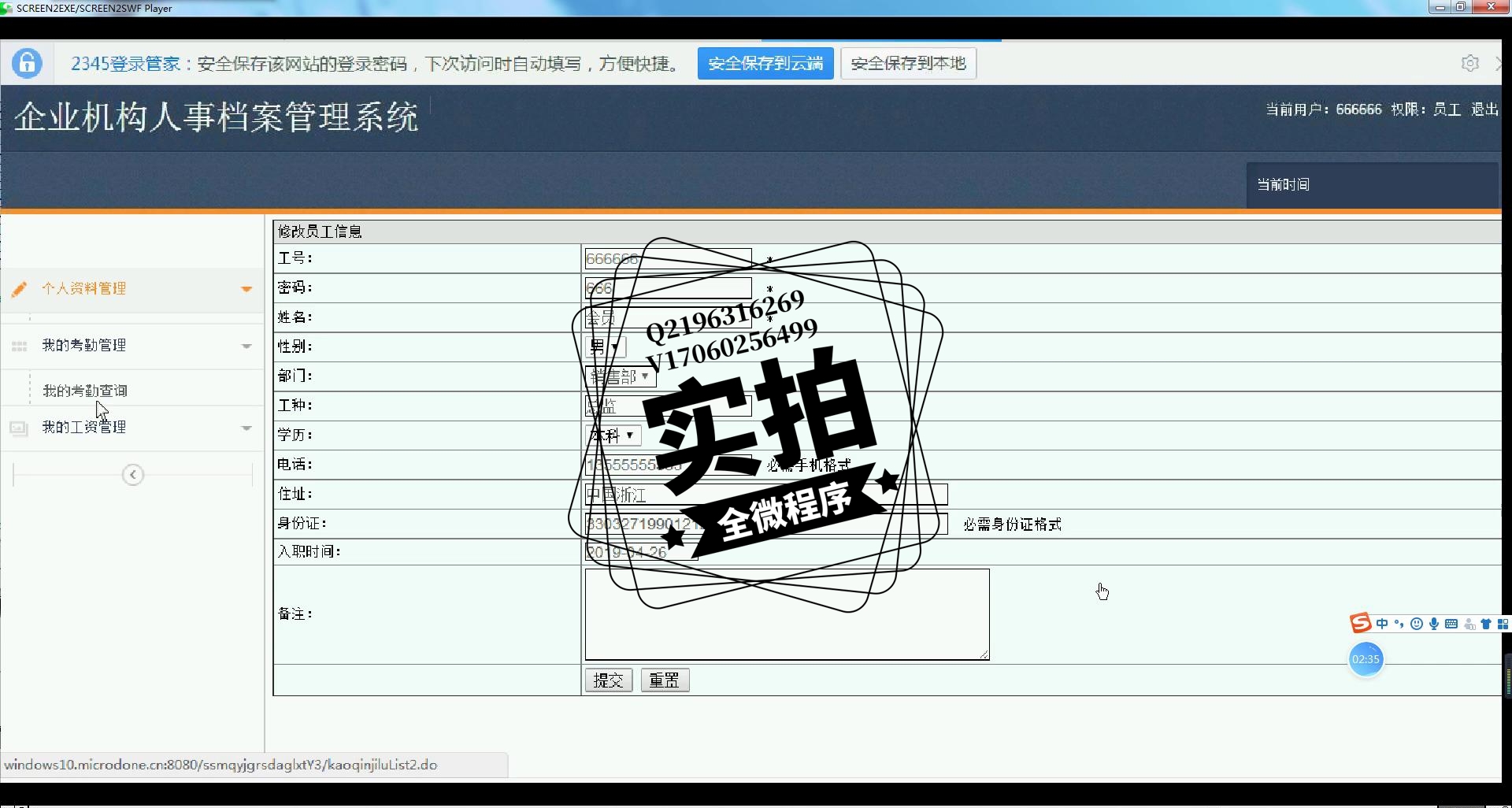The image size is (1512, 808).
Task: Click the Sogou microphone voice input icon
Action: pos(1434,624)
